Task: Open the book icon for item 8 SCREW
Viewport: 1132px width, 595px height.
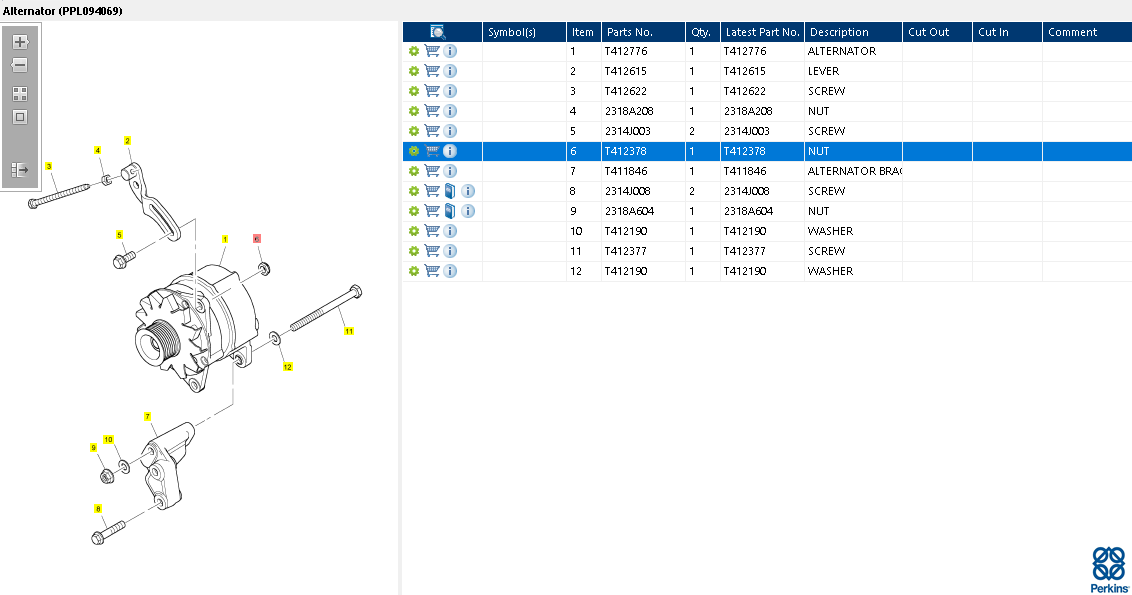Action: (x=450, y=191)
